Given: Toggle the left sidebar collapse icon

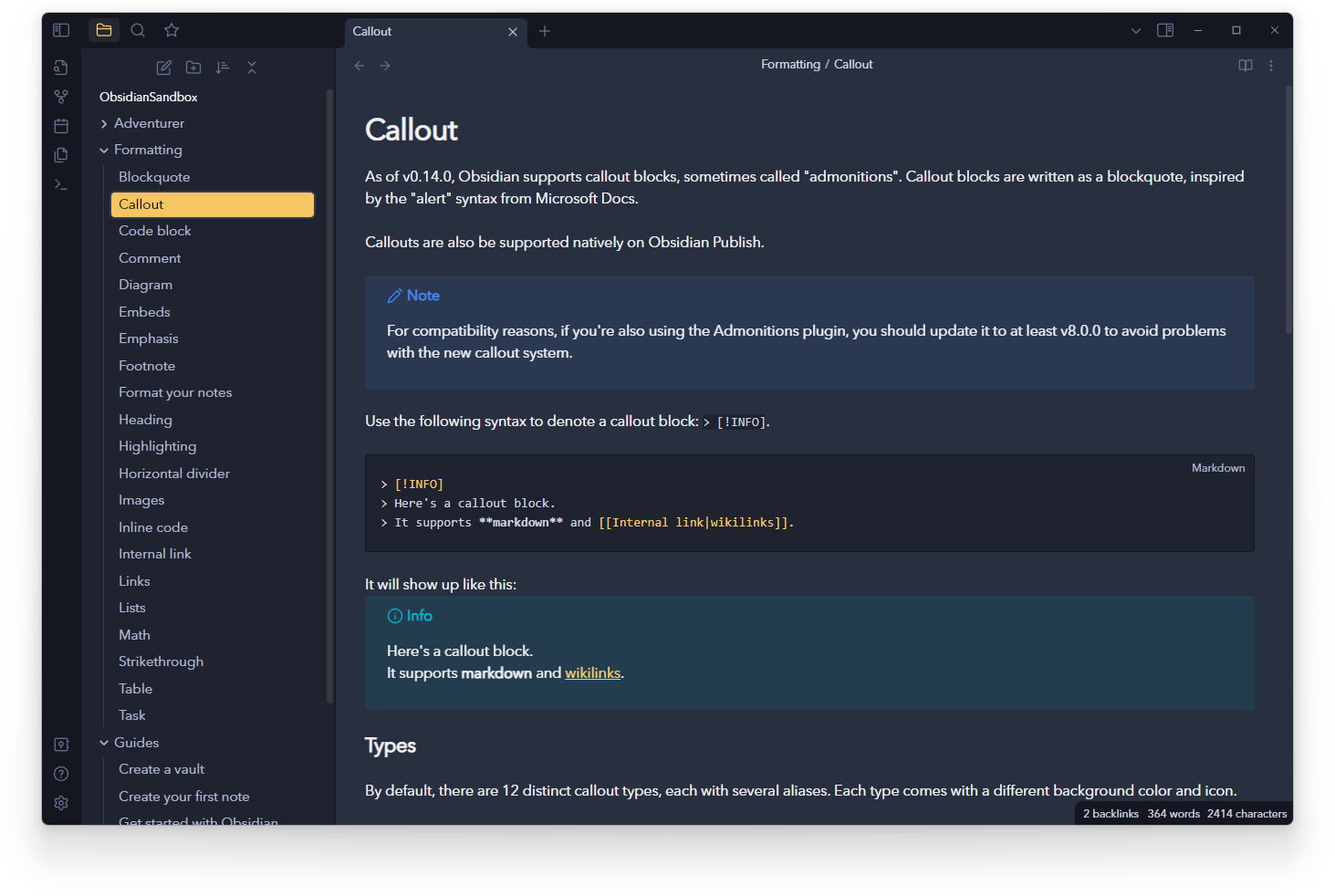Looking at the screenshot, I should point(61,30).
